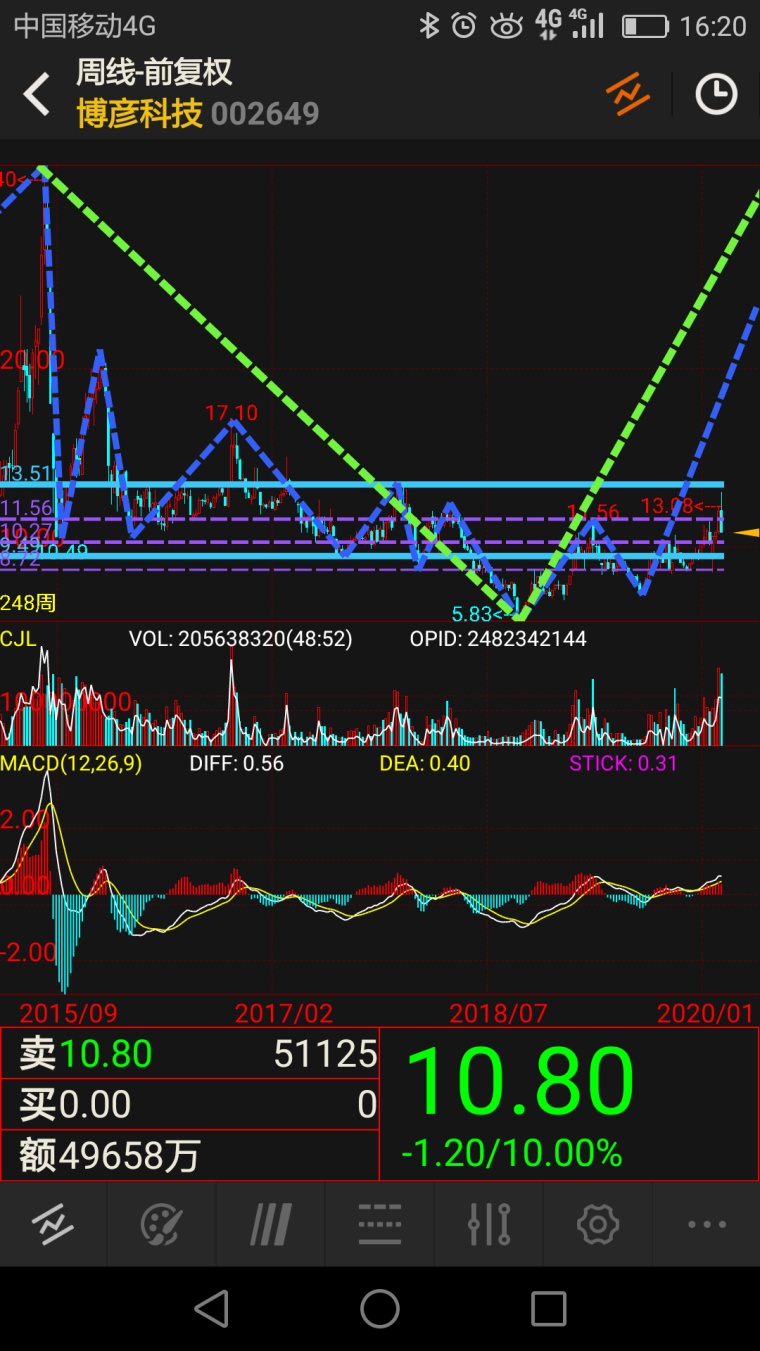The width and height of the screenshot is (760, 1351).
Task: Tap the sell volume 51125
Action: point(326,1053)
